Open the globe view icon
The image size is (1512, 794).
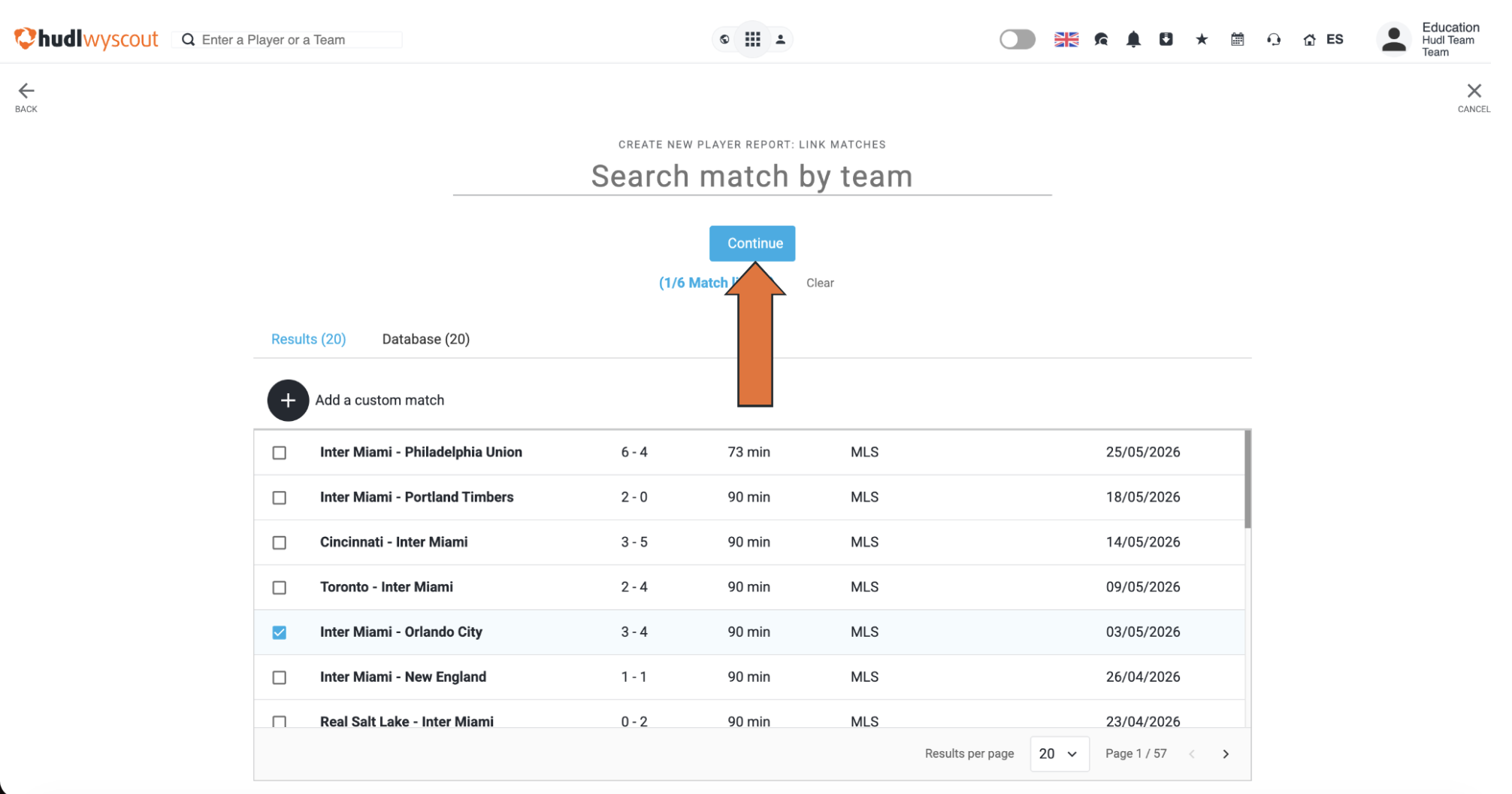pos(724,40)
